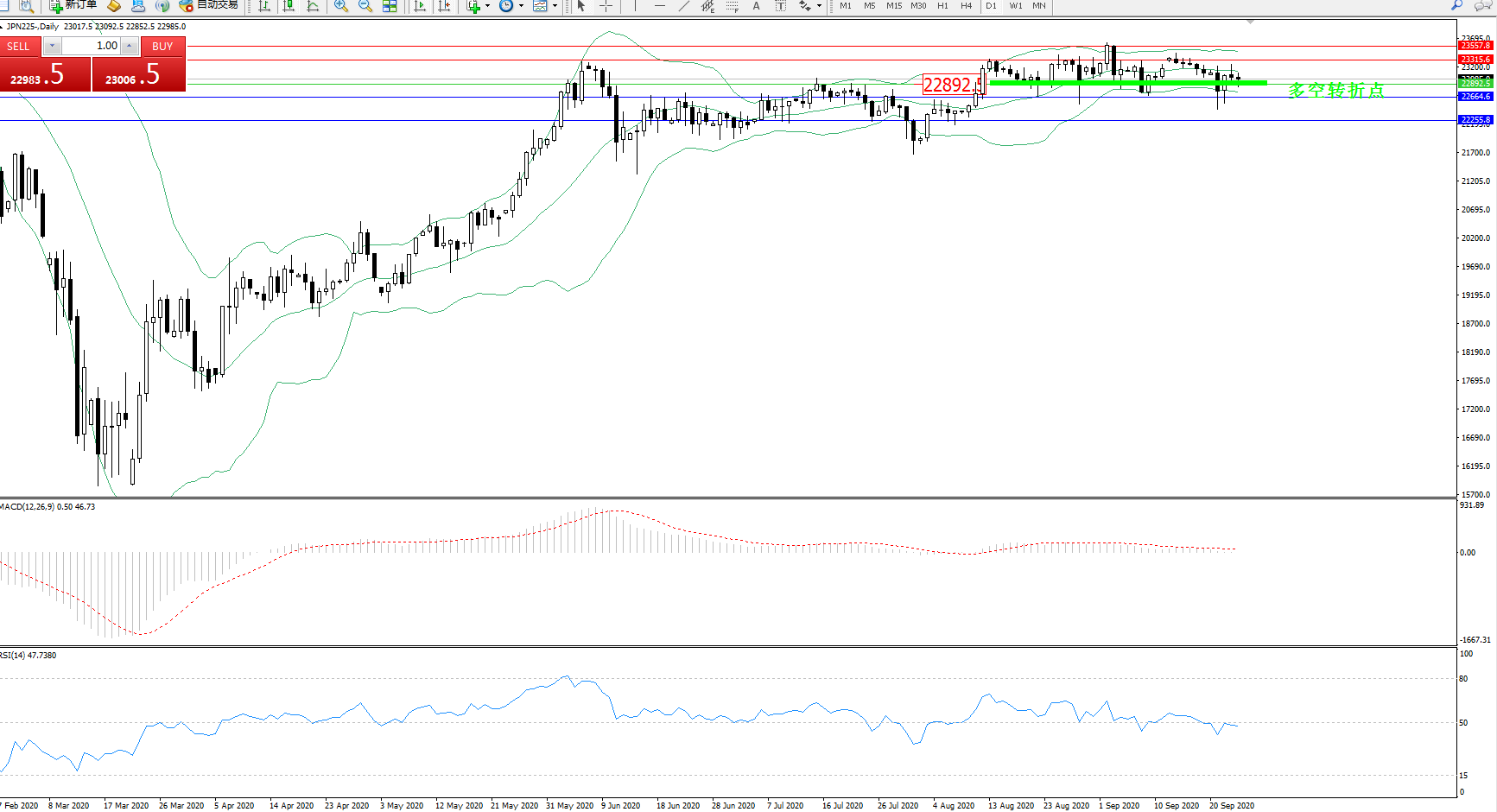Pick the Draw Trendline tool
Screen dimensions: 1497x812
(x=684, y=6)
